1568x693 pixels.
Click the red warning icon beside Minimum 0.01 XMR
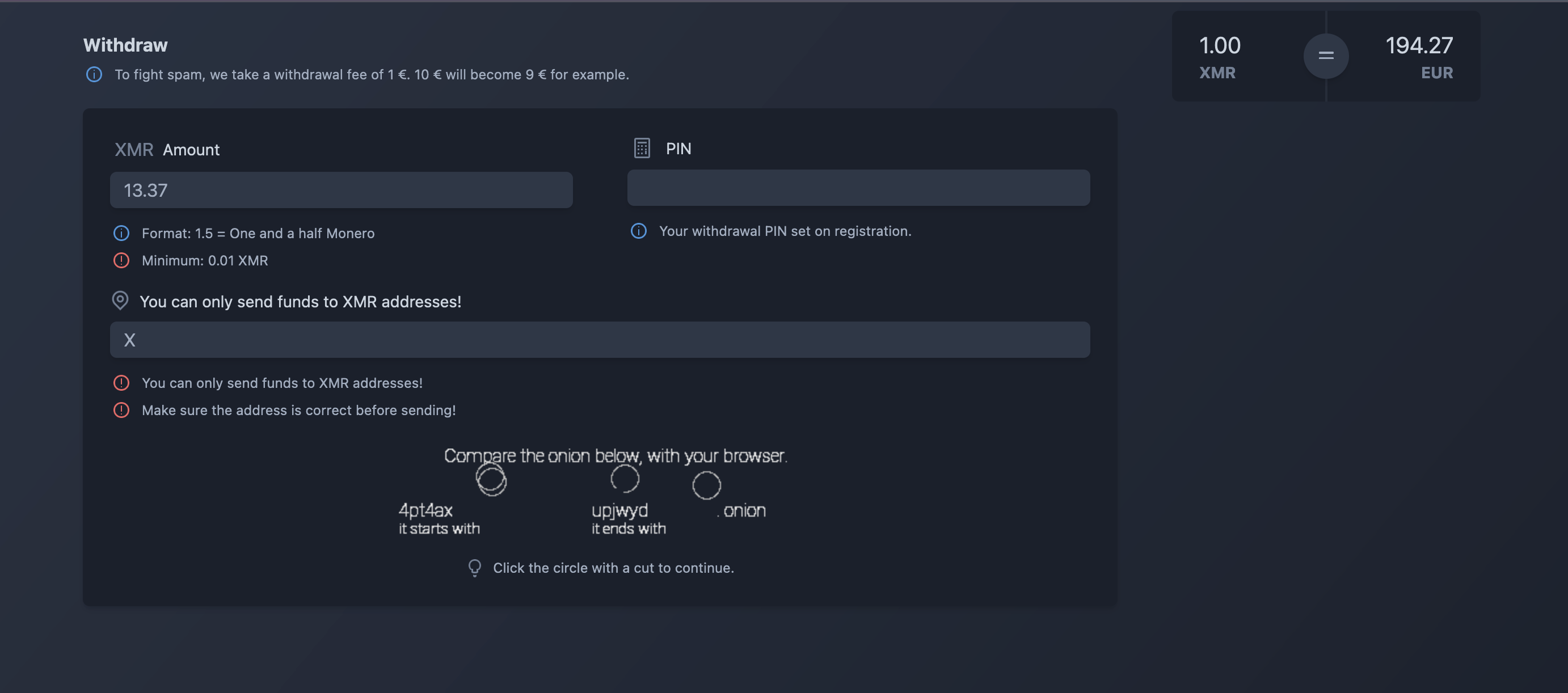pos(121,260)
